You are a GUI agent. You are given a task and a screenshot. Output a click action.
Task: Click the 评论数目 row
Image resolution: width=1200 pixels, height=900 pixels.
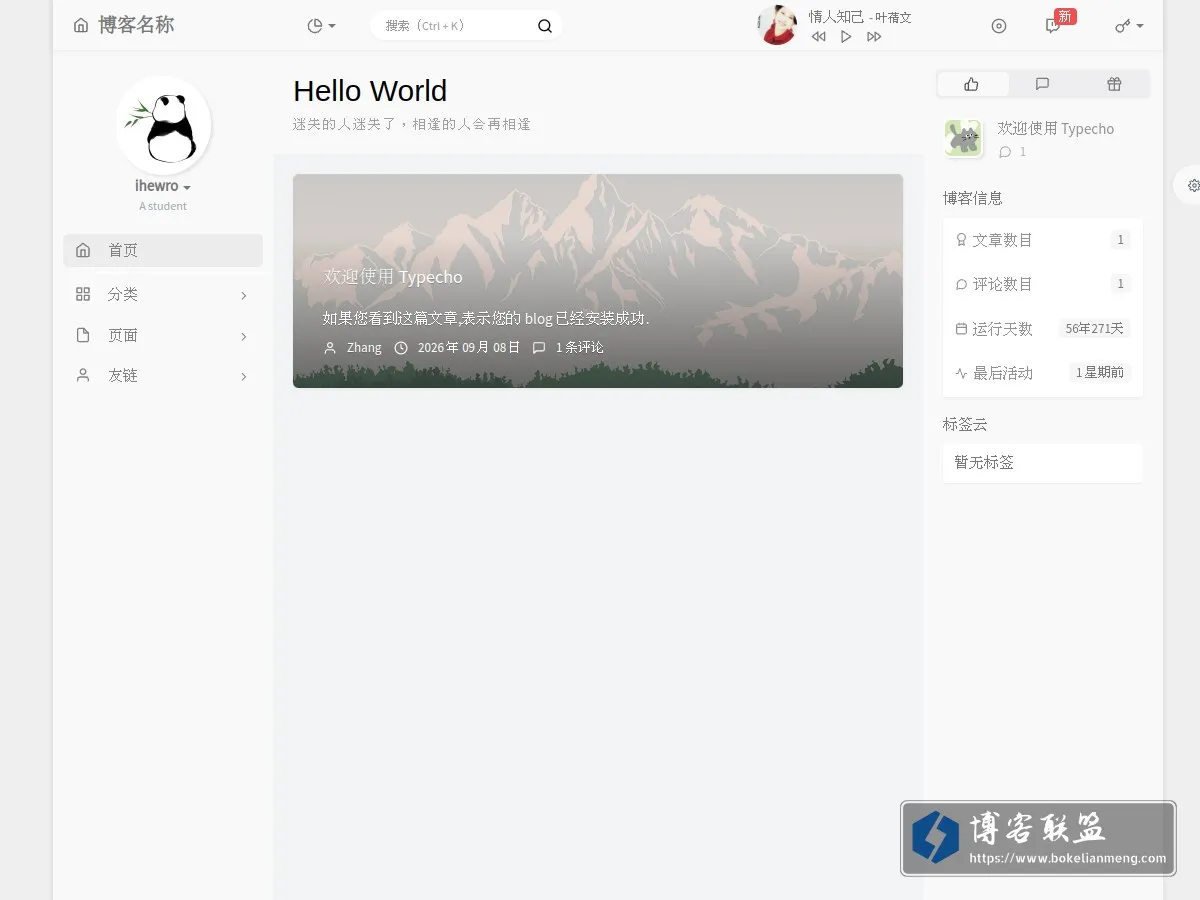tap(1042, 284)
